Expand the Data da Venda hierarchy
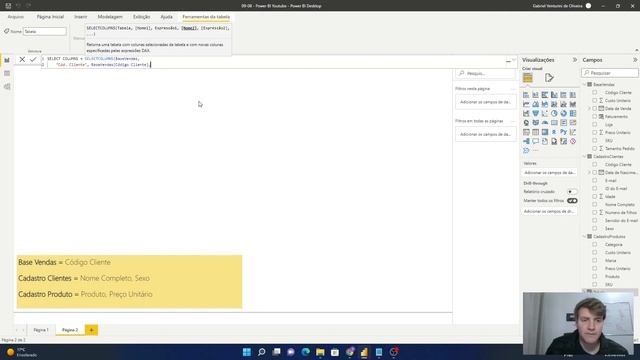The width and height of the screenshot is (640, 360). [x=589, y=109]
